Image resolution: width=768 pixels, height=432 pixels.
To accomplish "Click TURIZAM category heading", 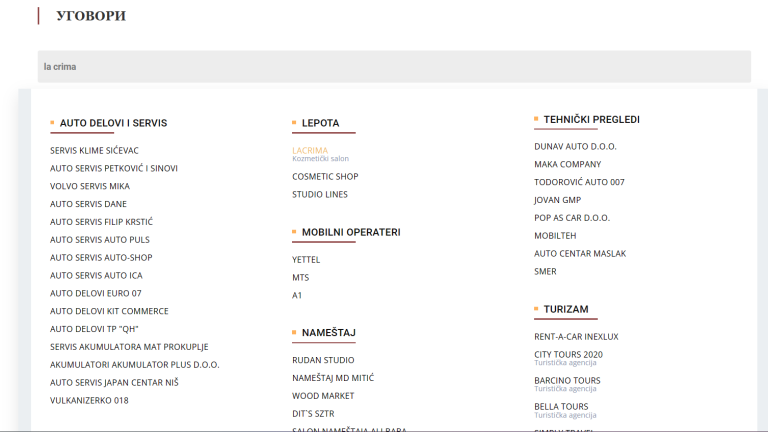I will [x=566, y=309].
